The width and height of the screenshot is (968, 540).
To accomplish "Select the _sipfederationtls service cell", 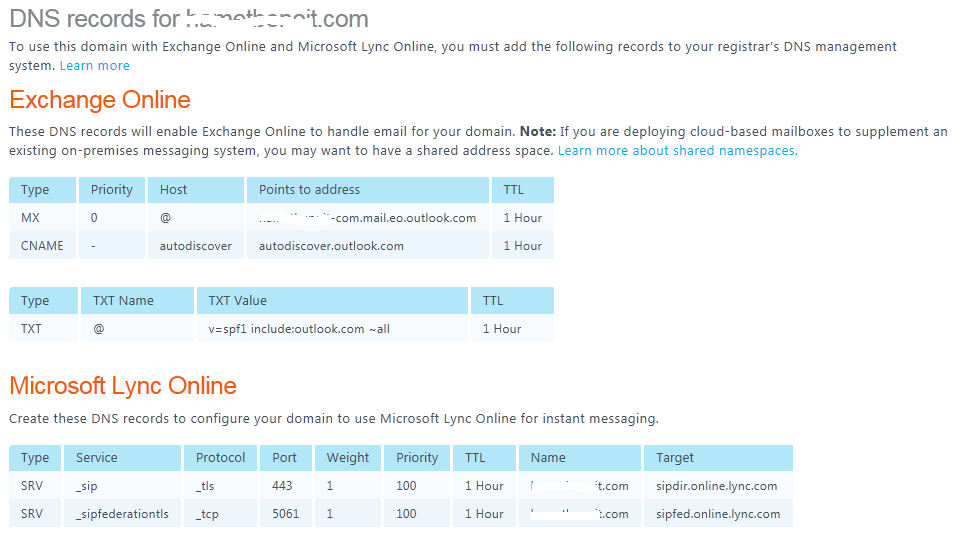I will (122, 513).
